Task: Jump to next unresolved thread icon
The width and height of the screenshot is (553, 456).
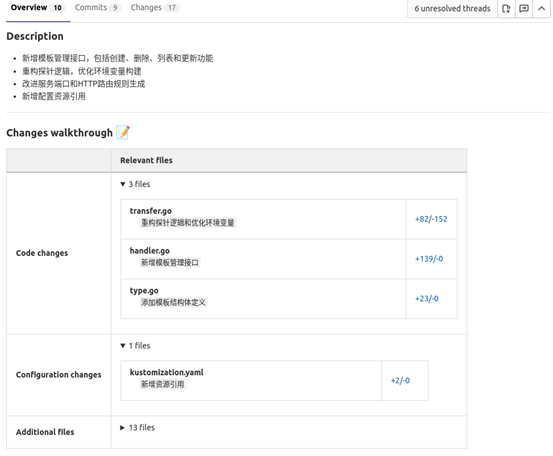Action: coord(506,8)
